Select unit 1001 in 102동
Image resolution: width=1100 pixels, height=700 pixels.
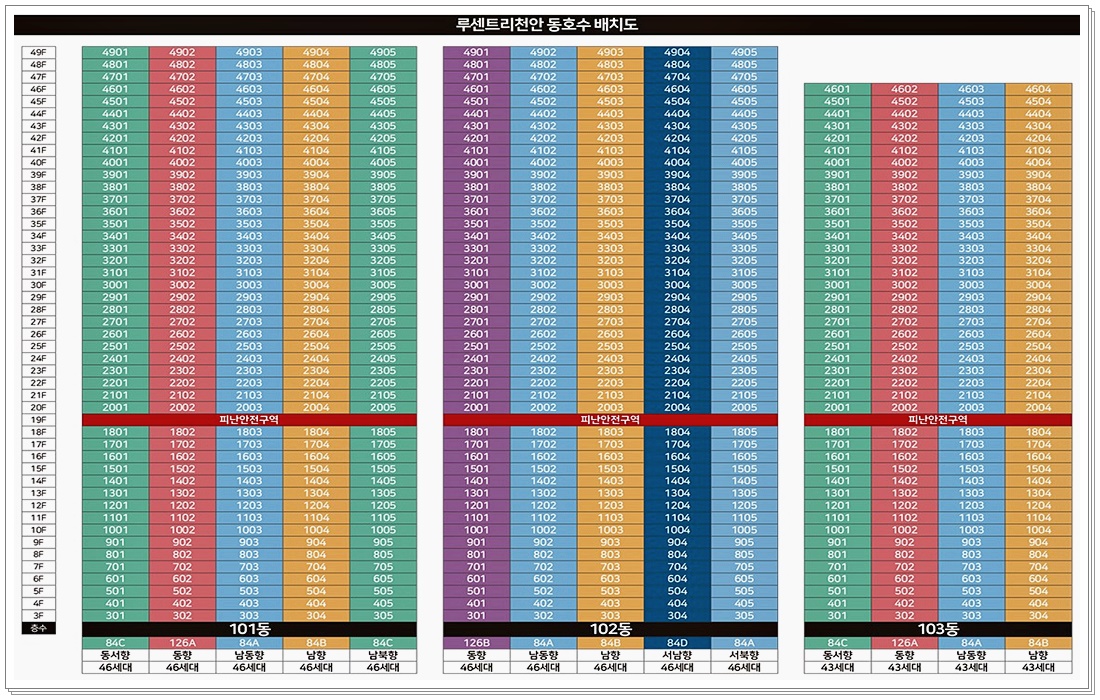[476, 530]
